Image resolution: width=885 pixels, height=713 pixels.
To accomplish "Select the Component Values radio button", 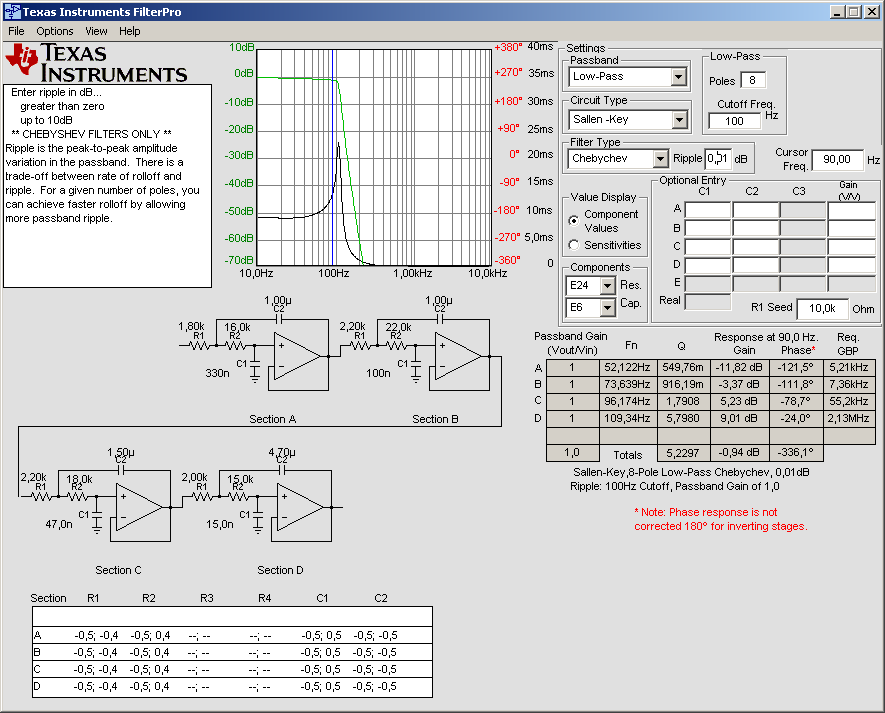I will pyautogui.click(x=574, y=221).
